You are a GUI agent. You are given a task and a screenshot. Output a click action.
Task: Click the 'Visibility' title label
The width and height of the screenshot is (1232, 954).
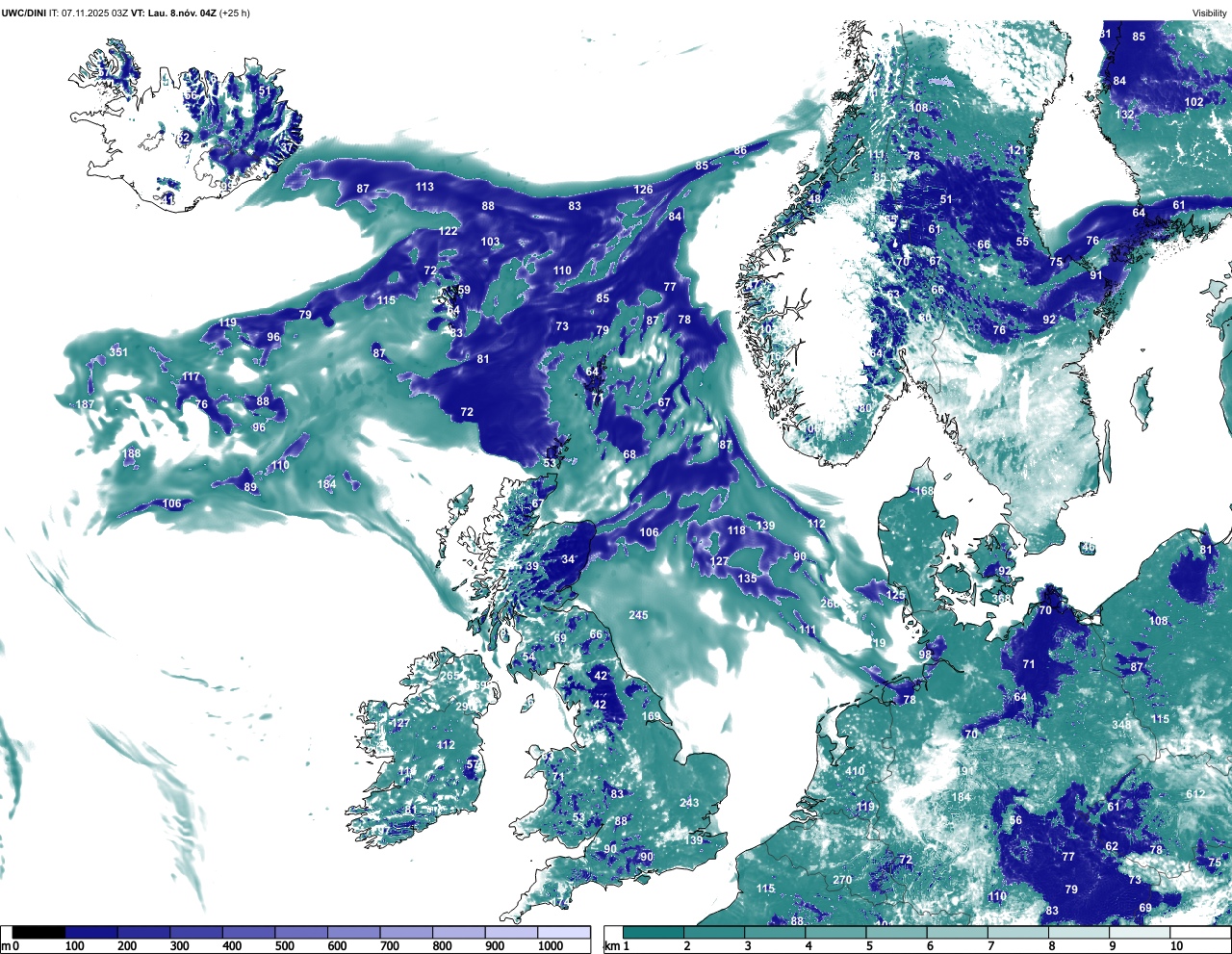(1210, 13)
